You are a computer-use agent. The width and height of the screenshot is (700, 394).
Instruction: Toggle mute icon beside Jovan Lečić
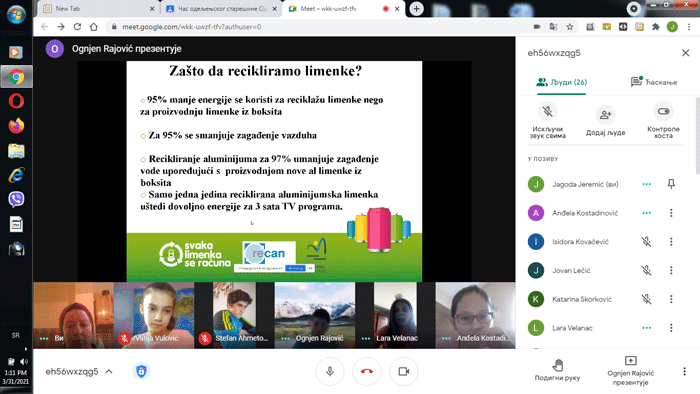tap(646, 270)
